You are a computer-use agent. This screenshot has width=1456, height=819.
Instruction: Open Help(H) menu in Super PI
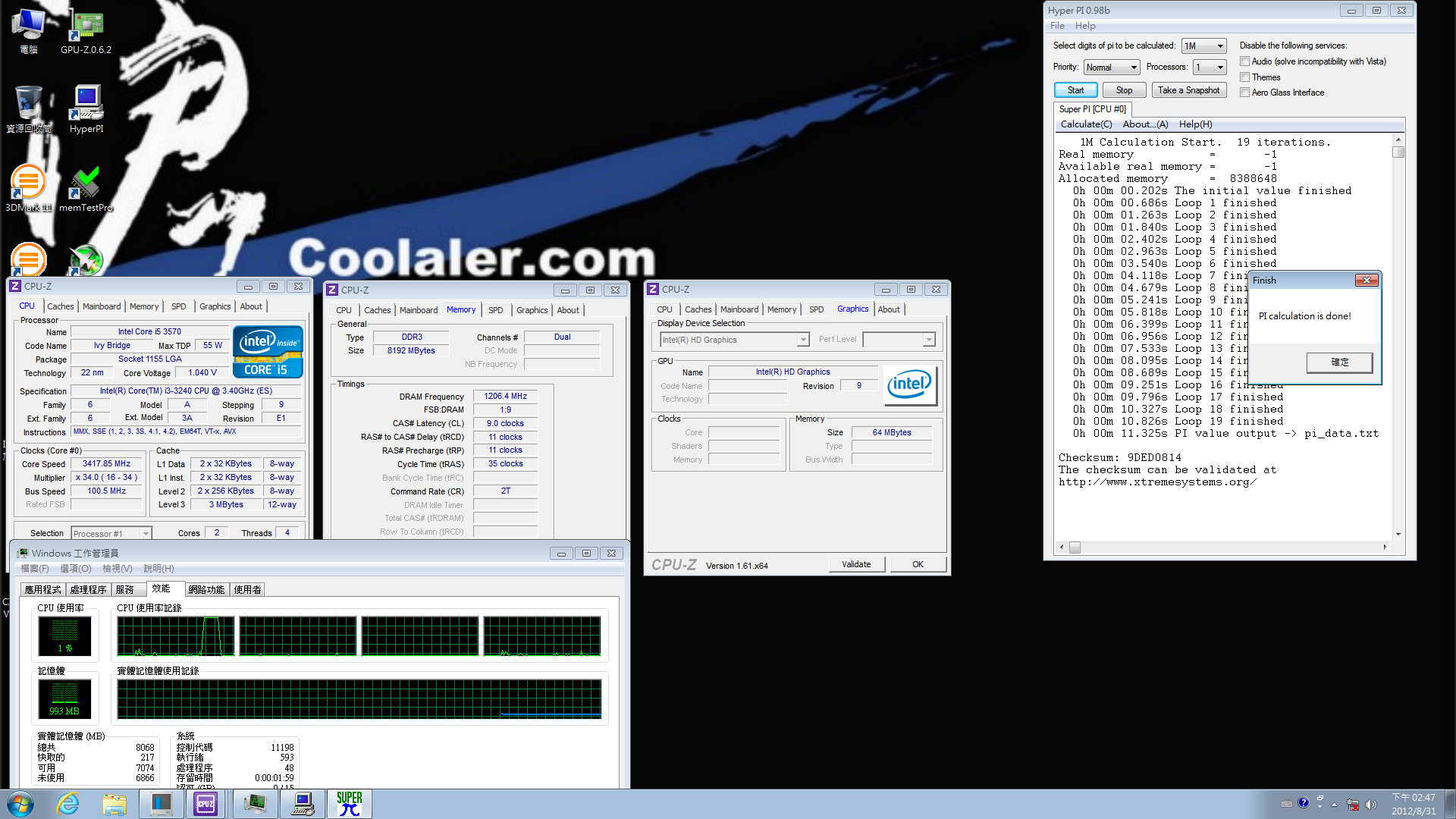pos(1195,124)
